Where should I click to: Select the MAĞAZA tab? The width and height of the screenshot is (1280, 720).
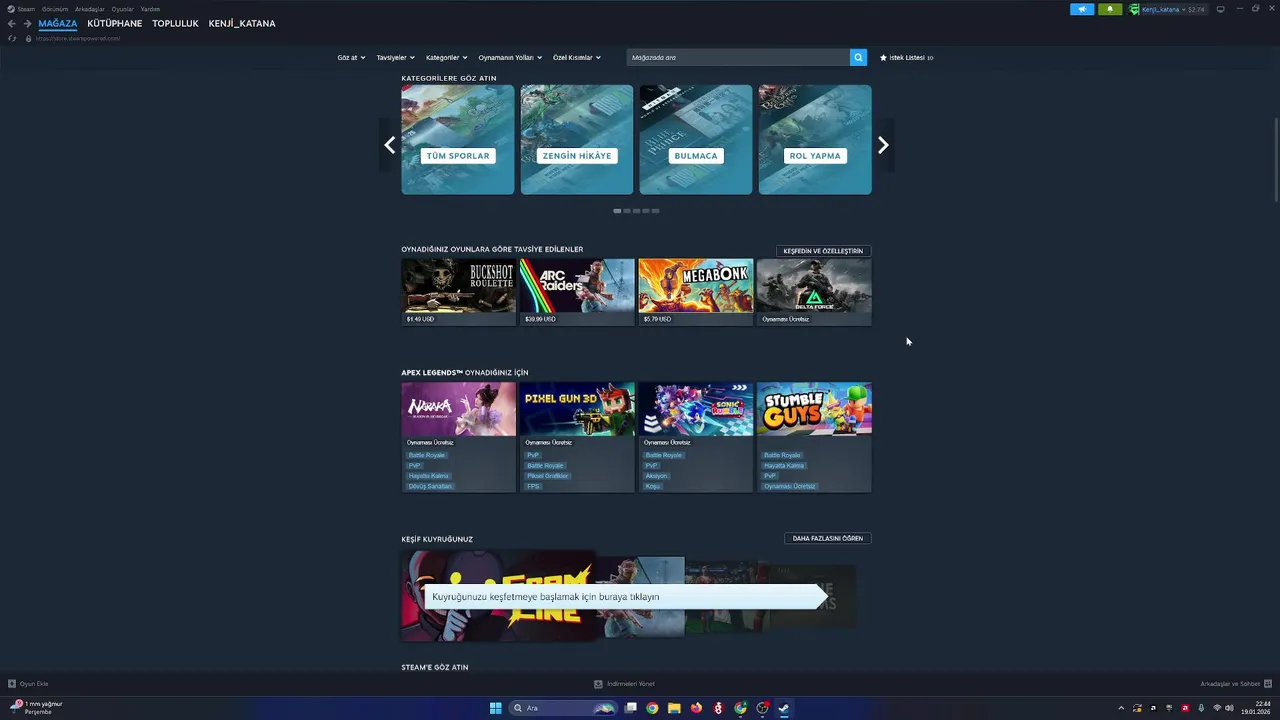tap(57, 23)
